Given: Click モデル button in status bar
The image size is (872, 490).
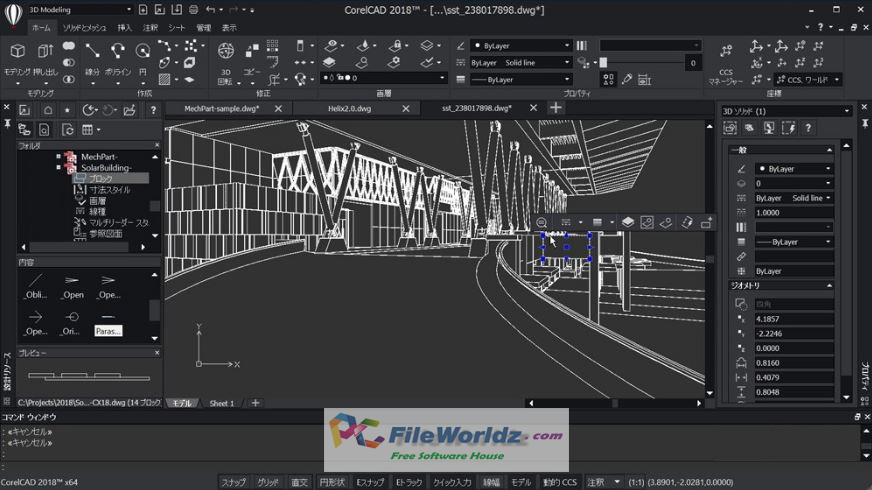Looking at the screenshot, I should tap(521, 482).
